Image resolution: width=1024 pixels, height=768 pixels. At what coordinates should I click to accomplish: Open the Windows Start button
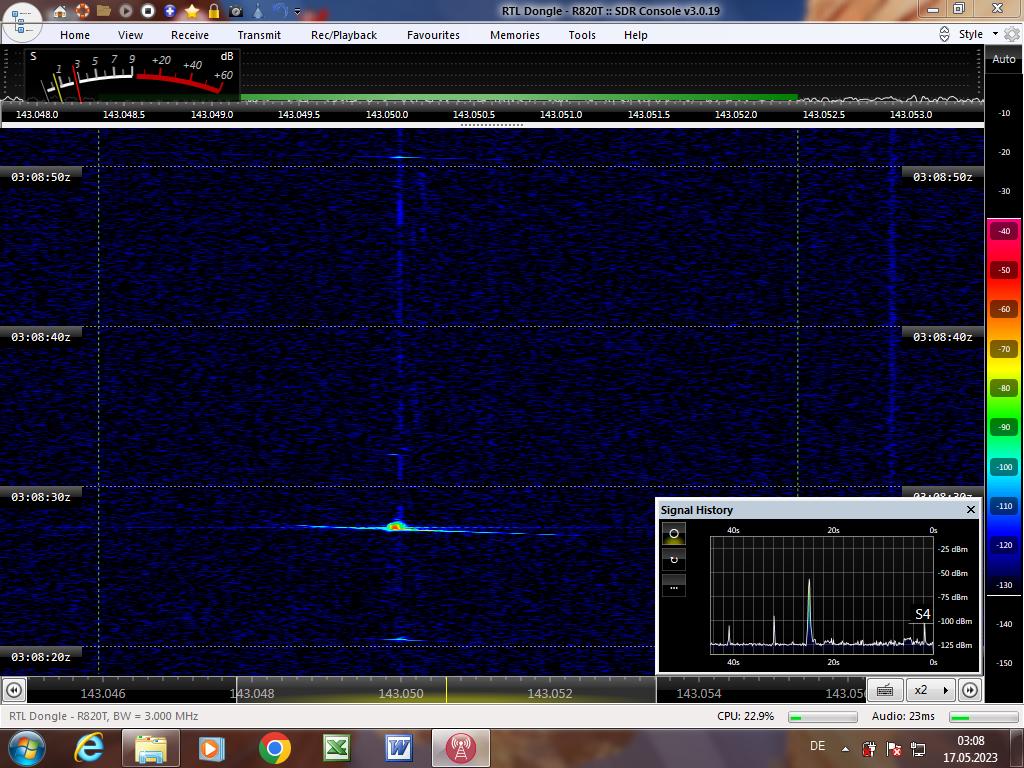pos(27,748)
